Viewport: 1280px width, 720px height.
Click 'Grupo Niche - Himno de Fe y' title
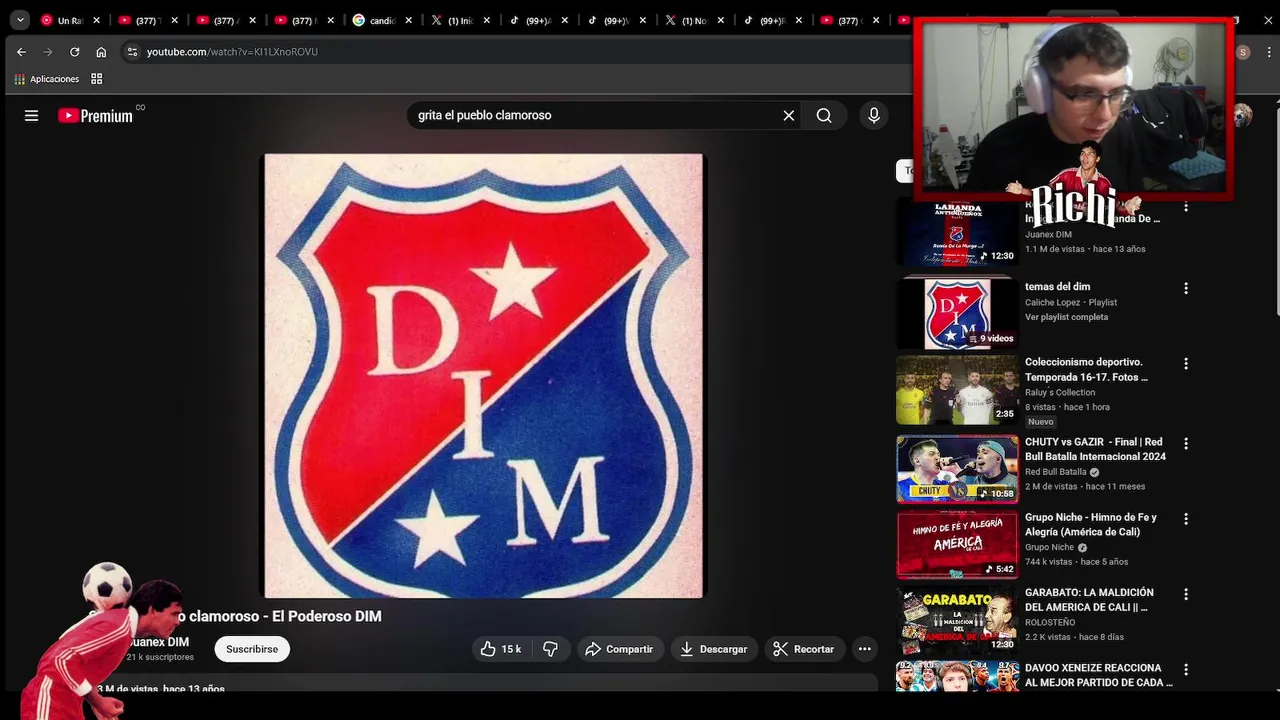pos(1090,525)
